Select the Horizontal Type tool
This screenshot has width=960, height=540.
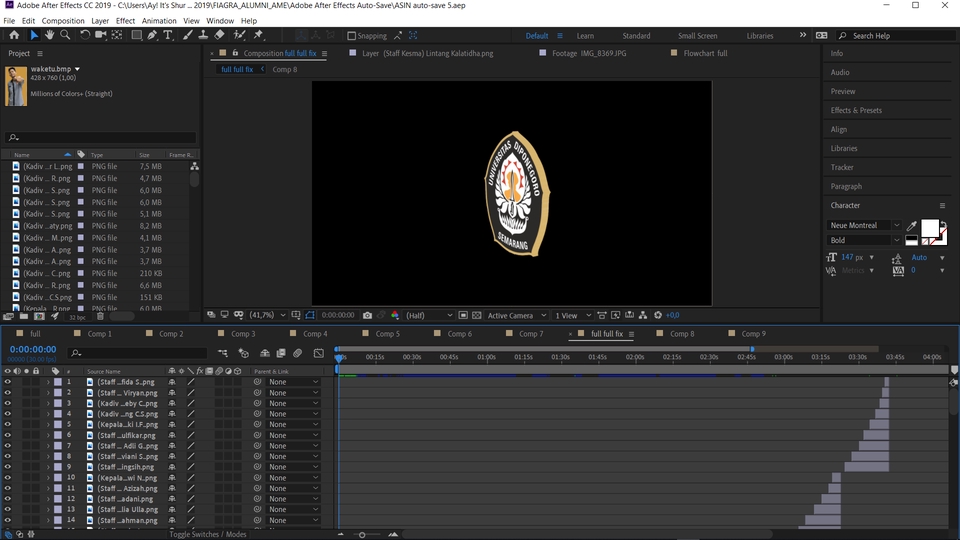(168, 36)
